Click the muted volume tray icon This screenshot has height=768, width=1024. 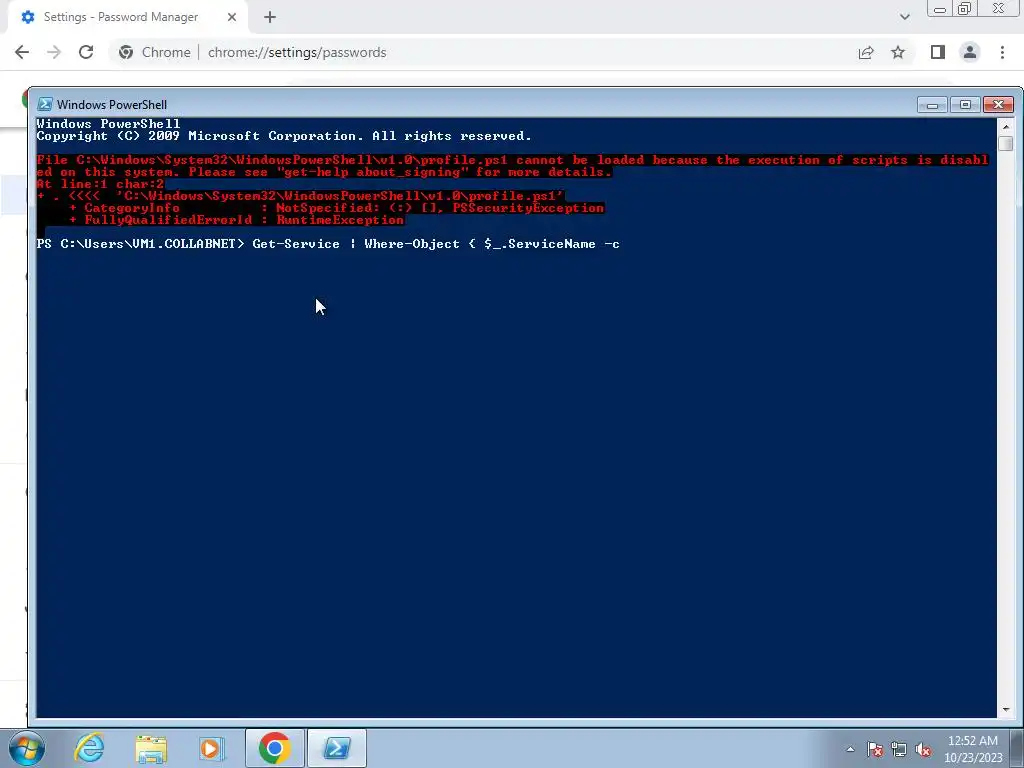923,749
